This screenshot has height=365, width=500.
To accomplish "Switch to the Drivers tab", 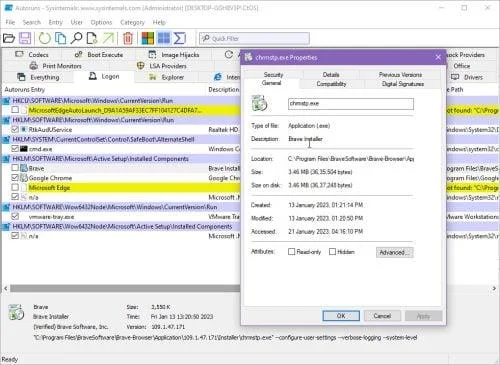I will [x=467, y=77].
